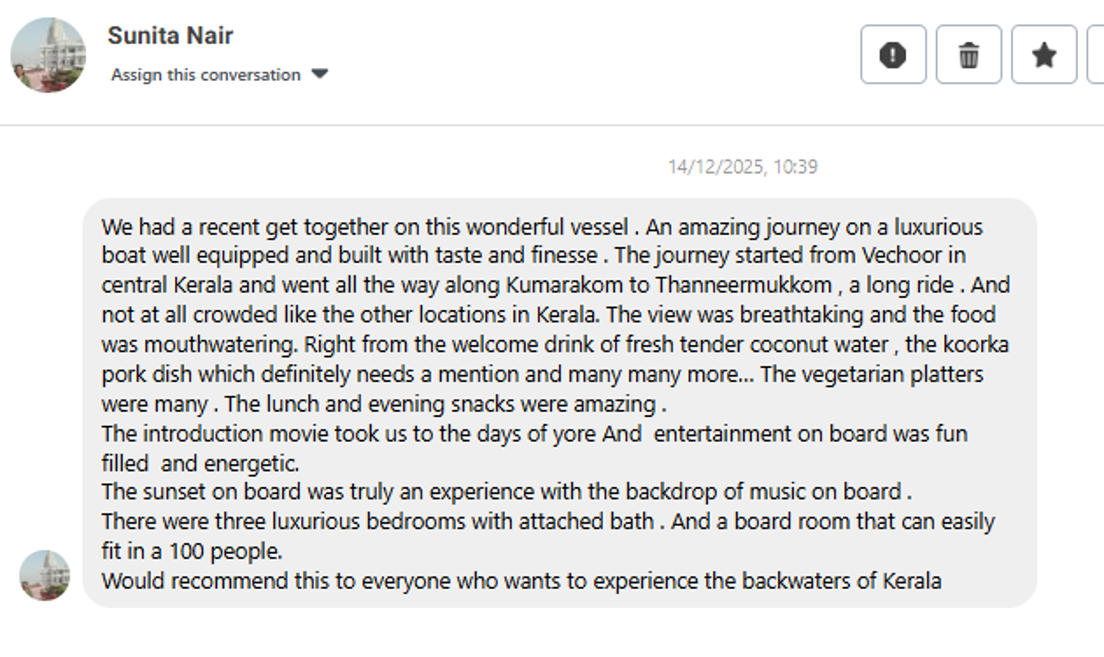Open the Assign this conversation dropdown
The image size is (1104, 657).
[x=206, y=75]
